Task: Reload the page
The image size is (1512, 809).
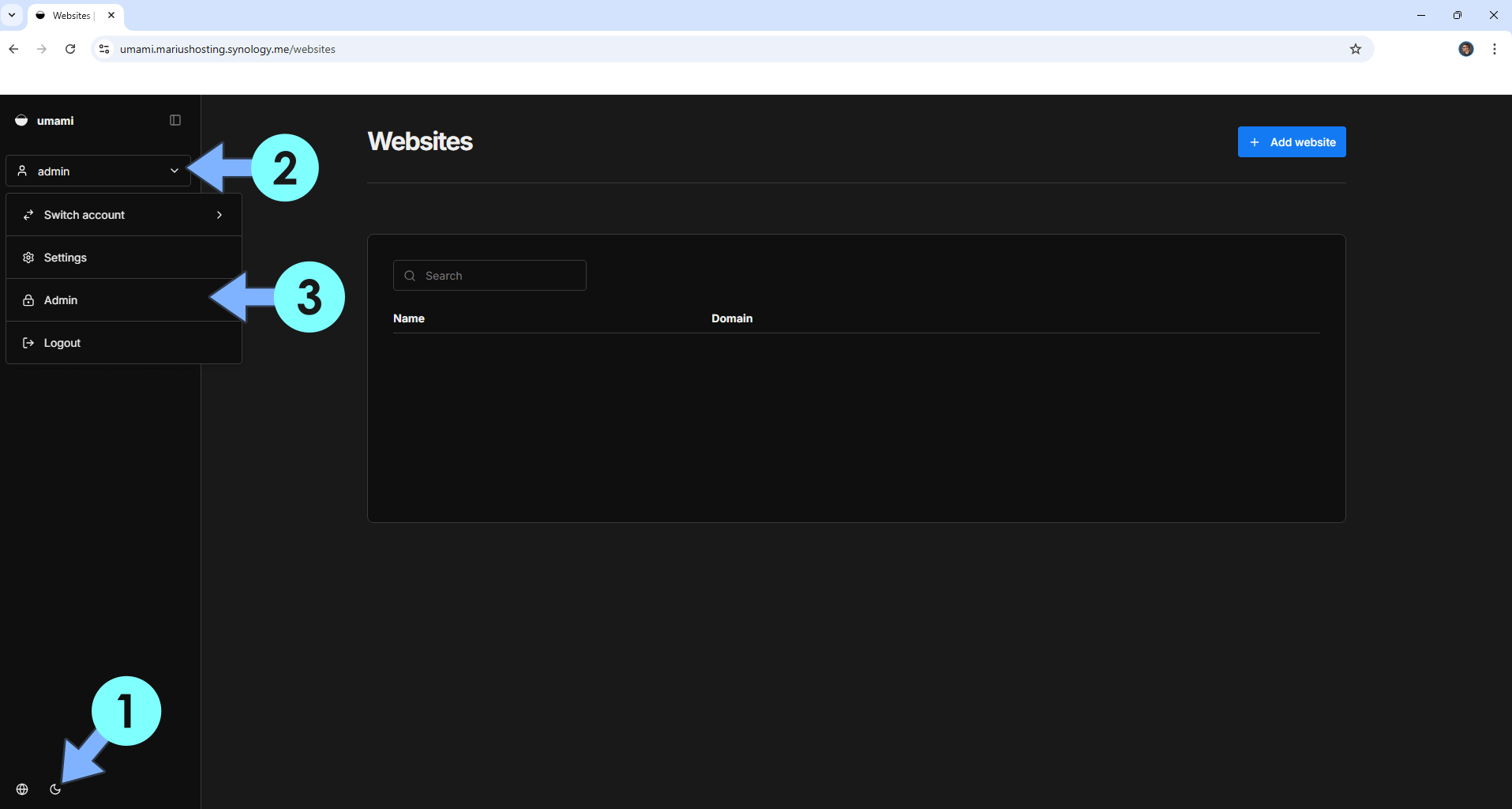Action: coord(70,49)
